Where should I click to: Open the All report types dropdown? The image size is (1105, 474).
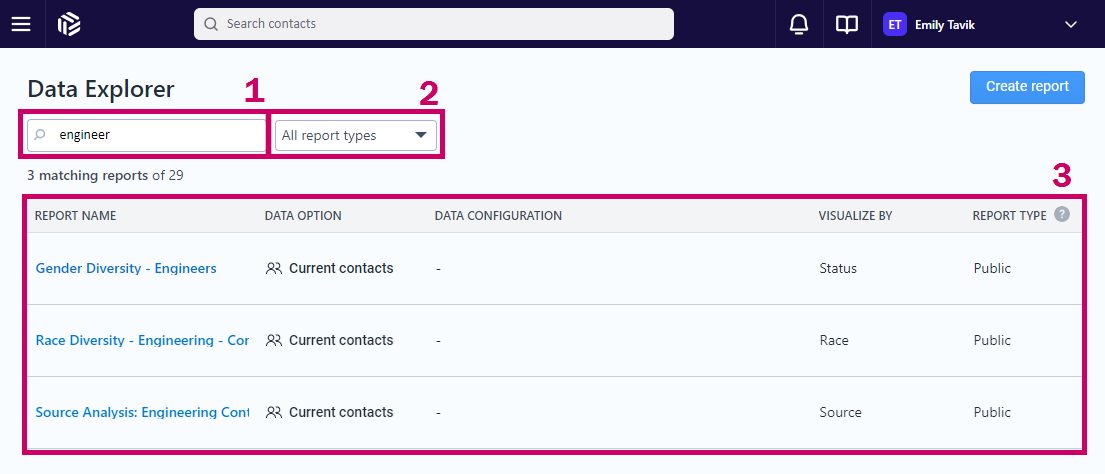click(x=355, y=135)
